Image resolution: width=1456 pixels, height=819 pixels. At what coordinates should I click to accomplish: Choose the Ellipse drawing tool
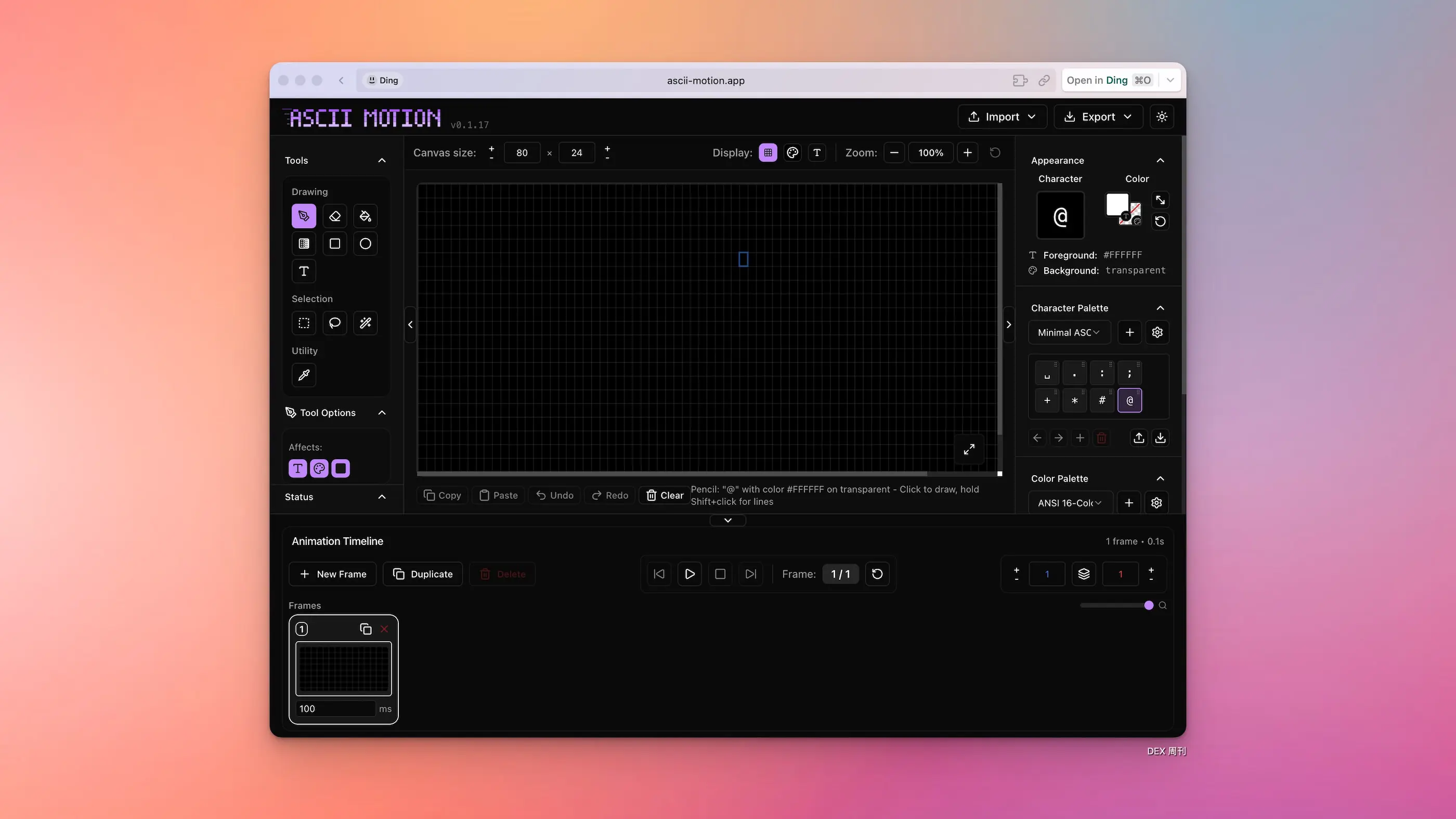tap(365, 243)
